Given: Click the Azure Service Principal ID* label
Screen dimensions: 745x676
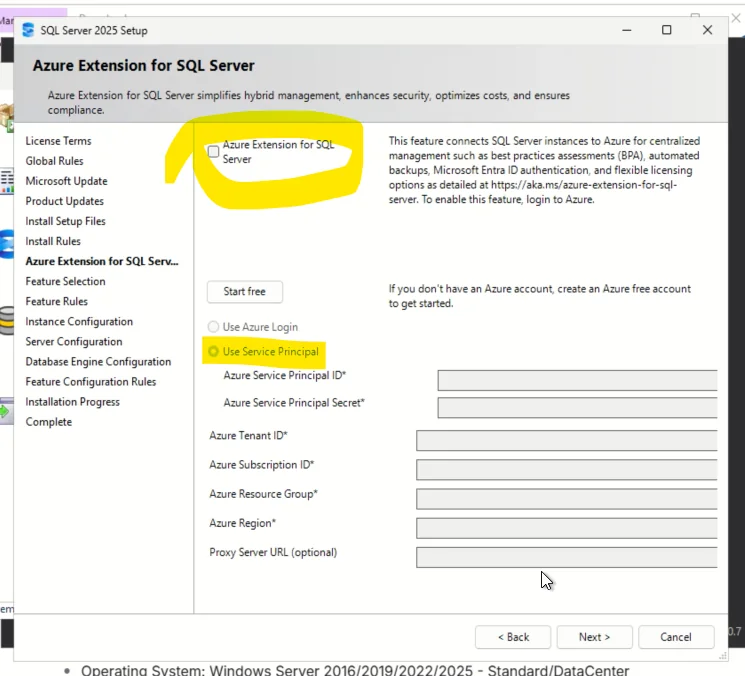Looking at the screenshot, I should coord(285,375).
